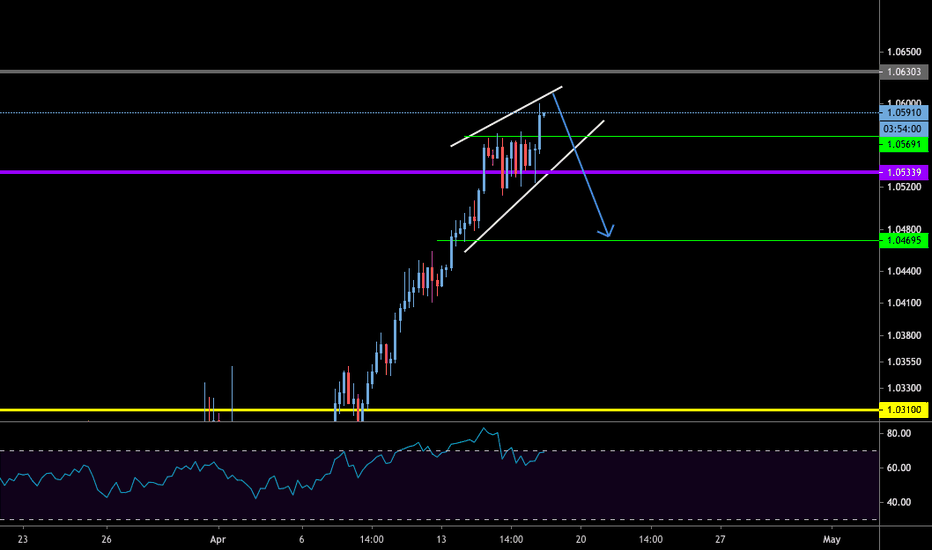Select the upper white wedge trendline
This screenshot has height=550, width=932.
click(506, 117)
